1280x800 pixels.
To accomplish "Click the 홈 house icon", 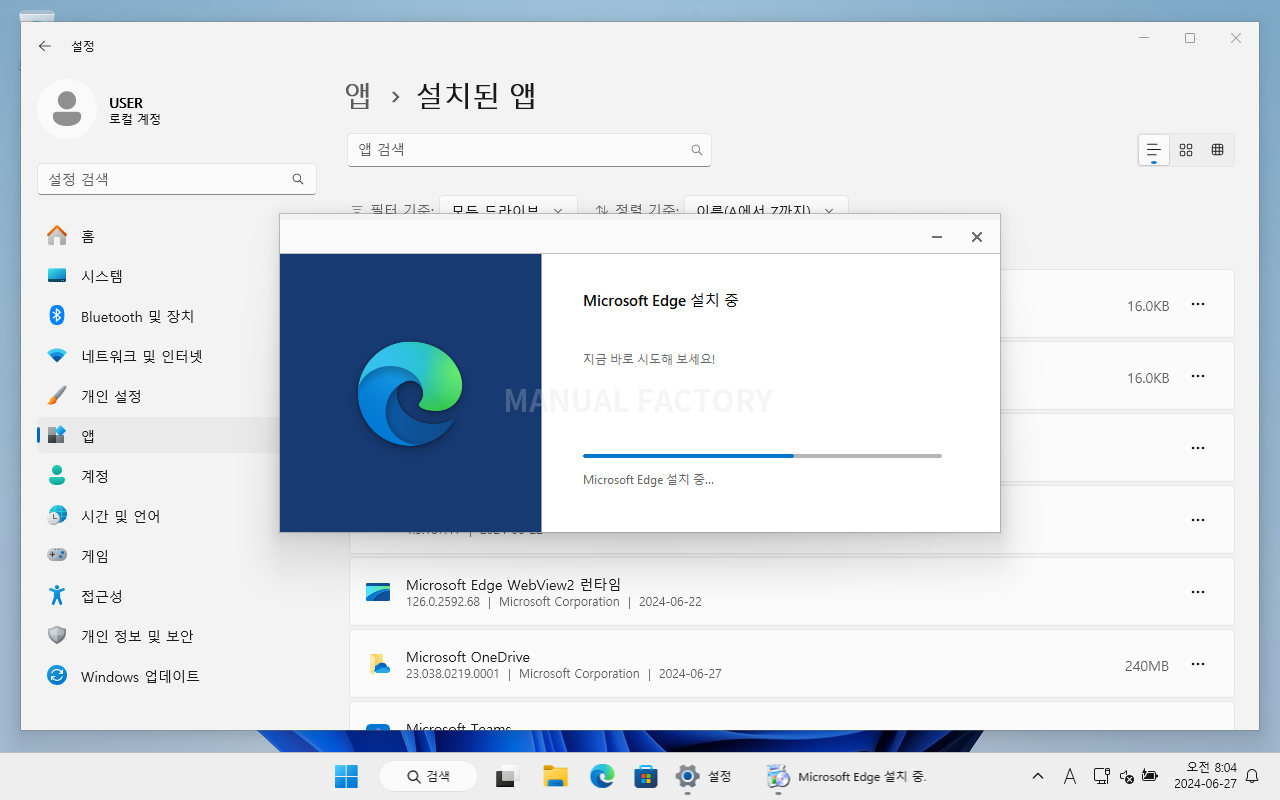I will 57,236.
